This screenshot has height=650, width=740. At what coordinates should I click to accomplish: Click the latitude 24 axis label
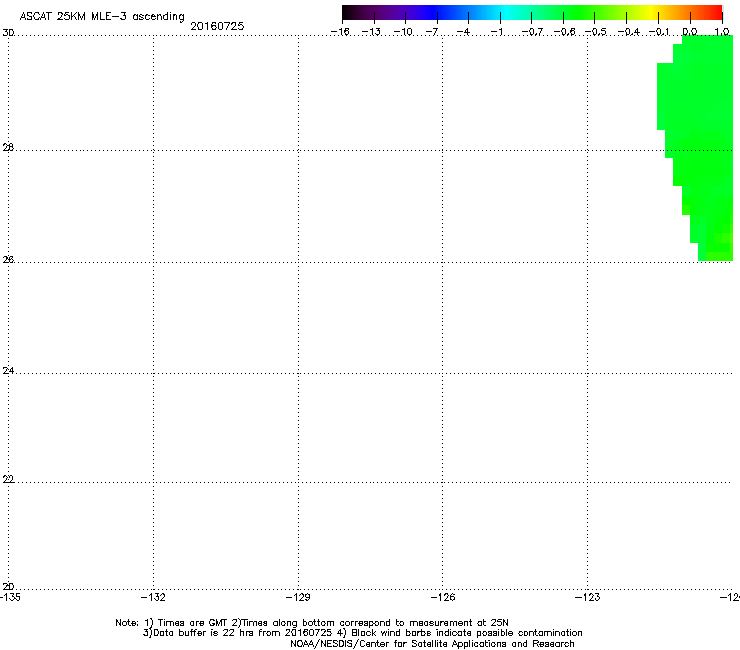point(8,371)
